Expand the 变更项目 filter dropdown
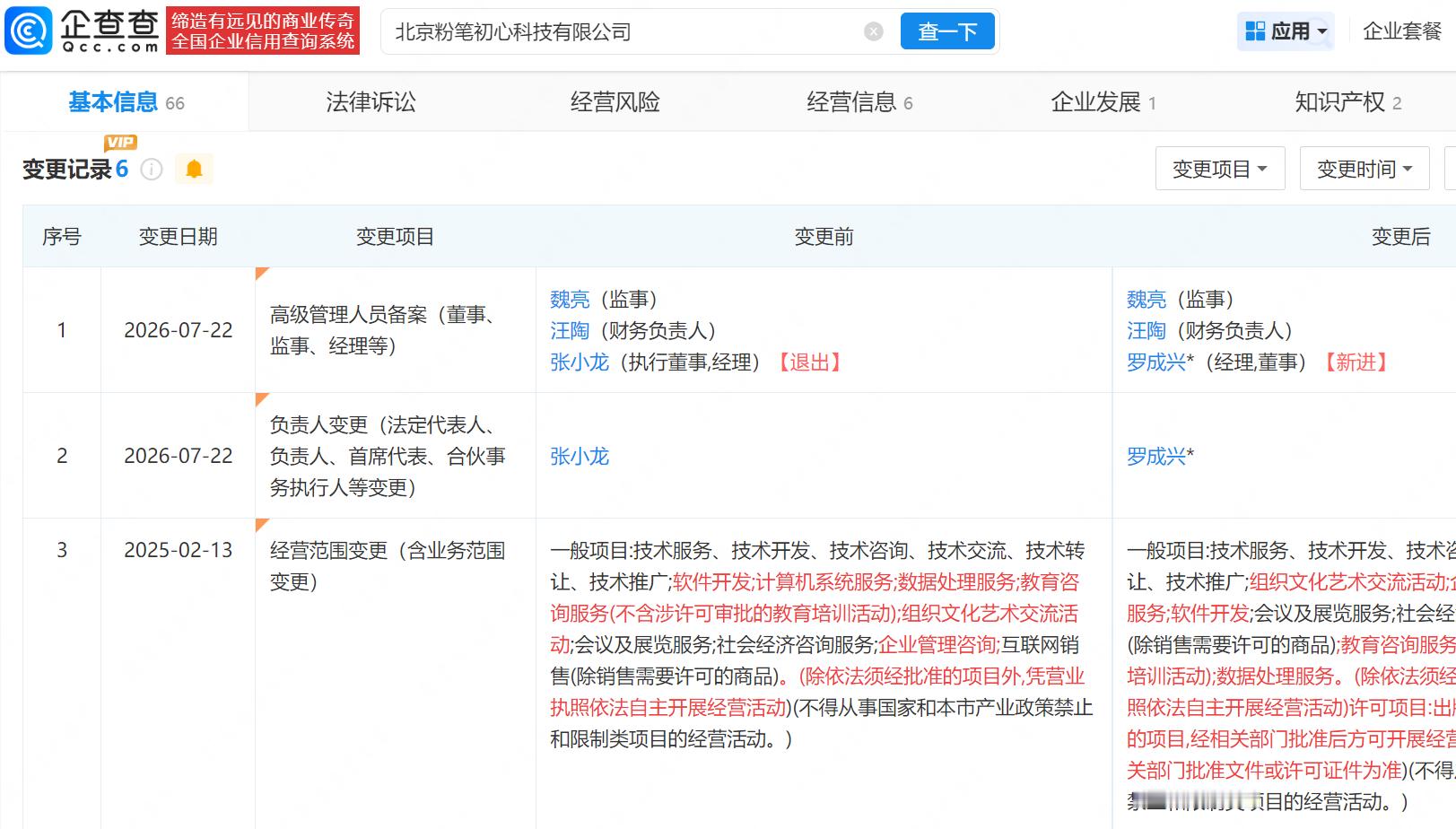The height and width of the screenshot is (829, 1456). pos(1220,169)
